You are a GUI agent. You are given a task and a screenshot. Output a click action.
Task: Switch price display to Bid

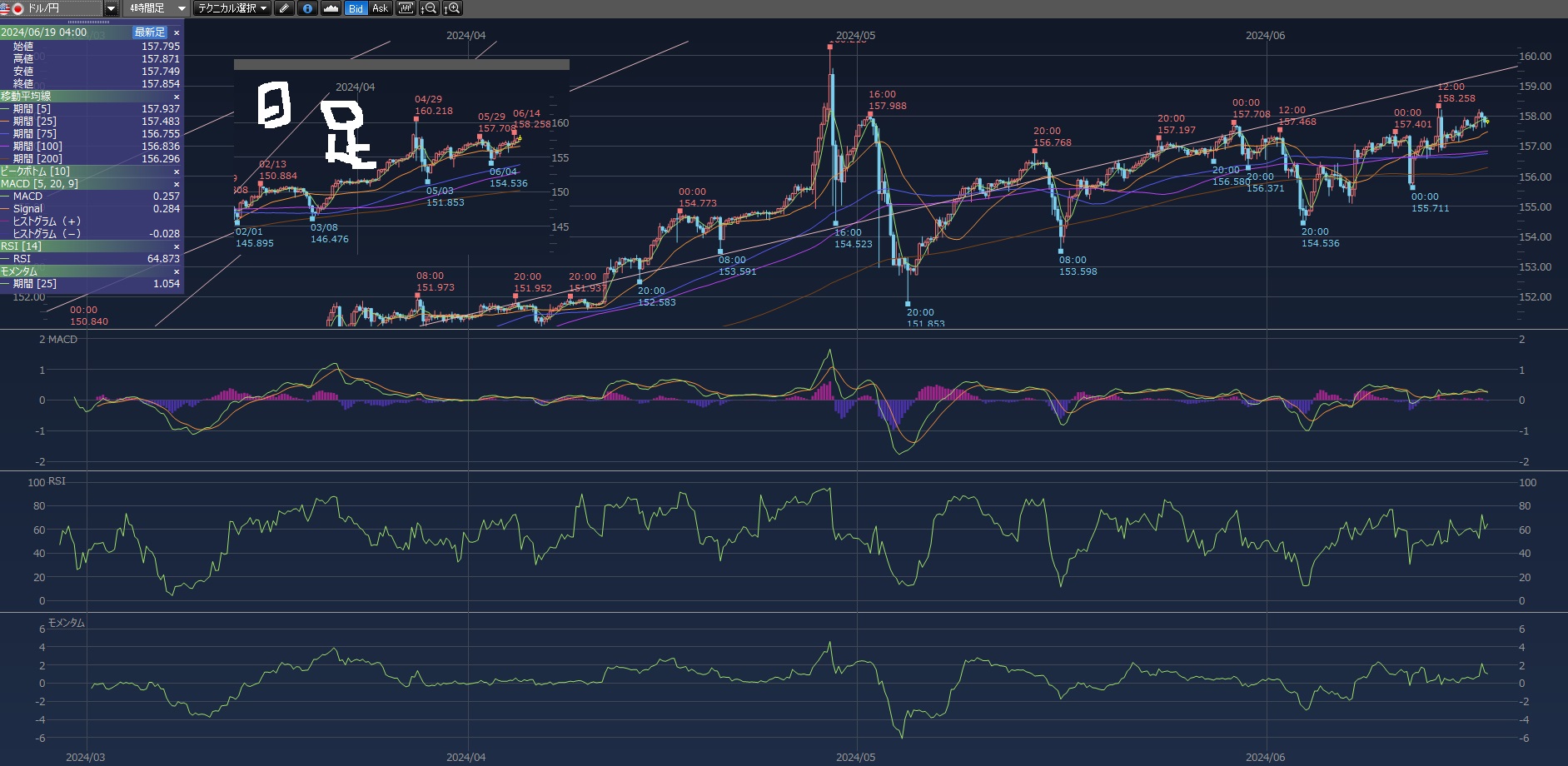(356, 8)
